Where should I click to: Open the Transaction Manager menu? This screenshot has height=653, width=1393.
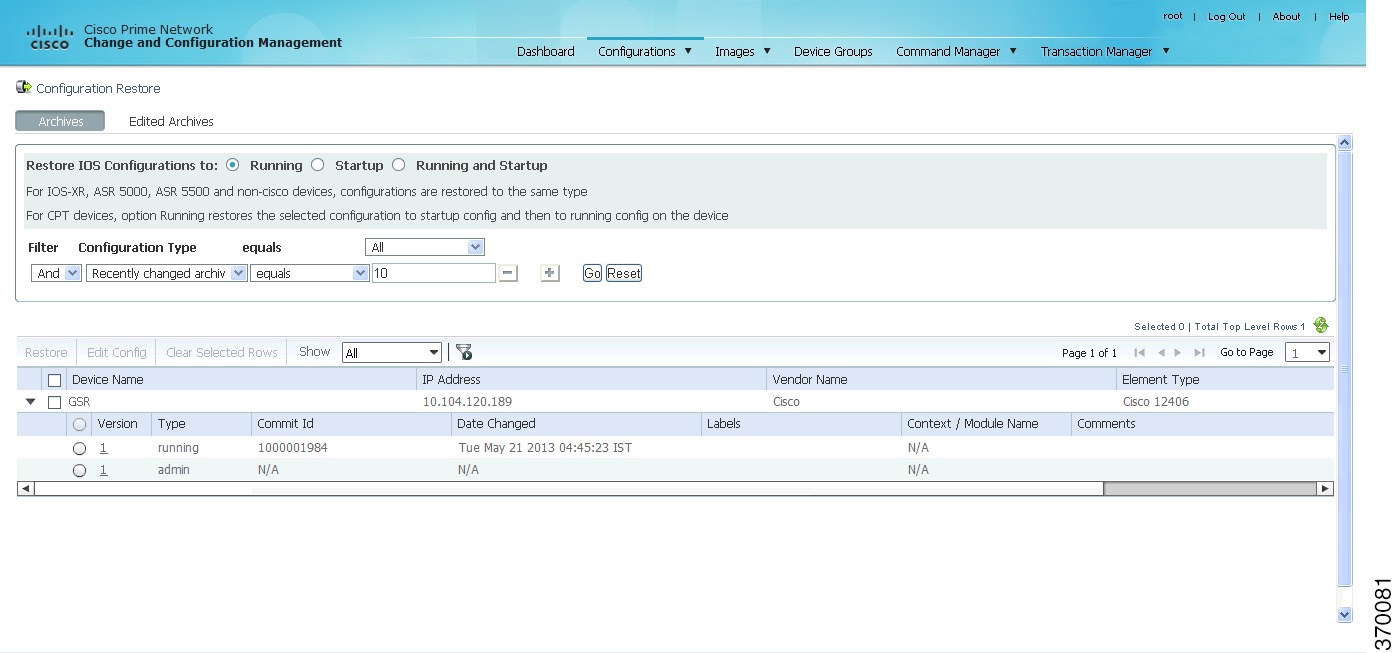[1105, 51]
